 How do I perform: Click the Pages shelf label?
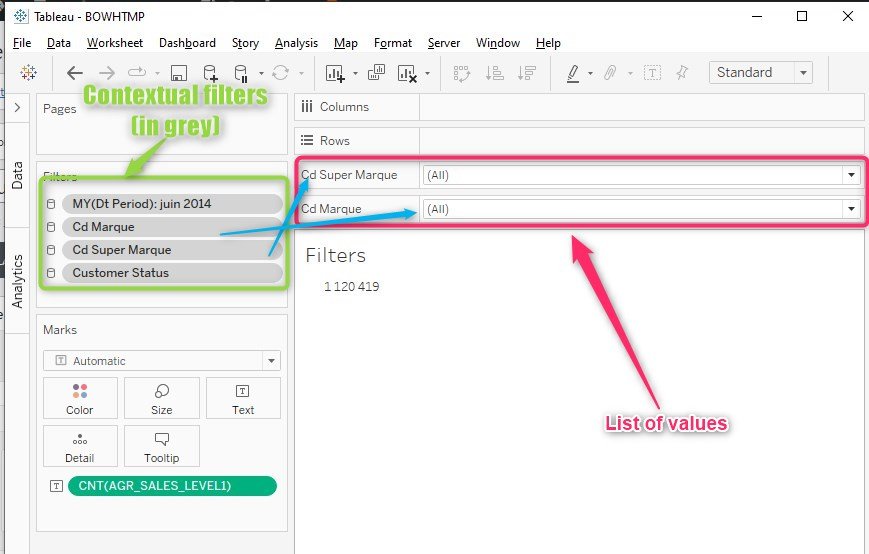(60, 109)
